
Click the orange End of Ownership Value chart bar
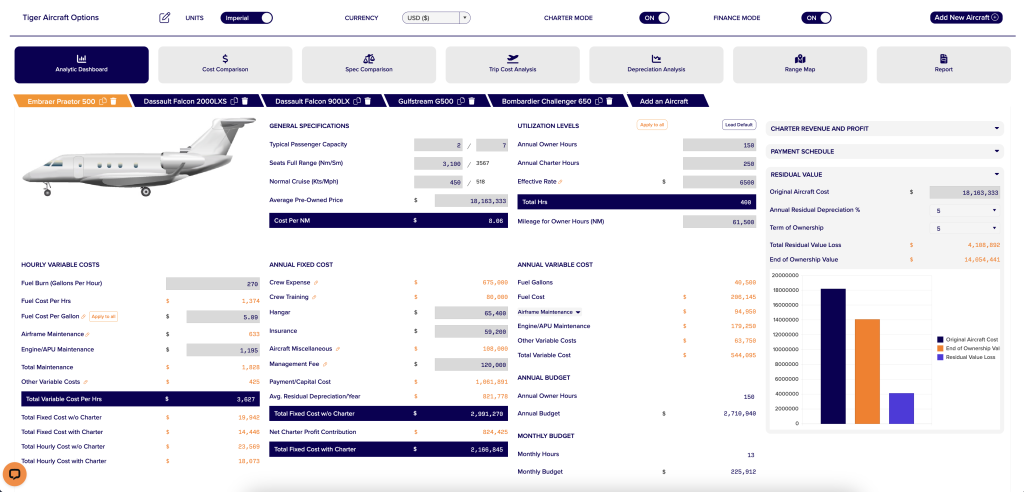pos(867,371)
